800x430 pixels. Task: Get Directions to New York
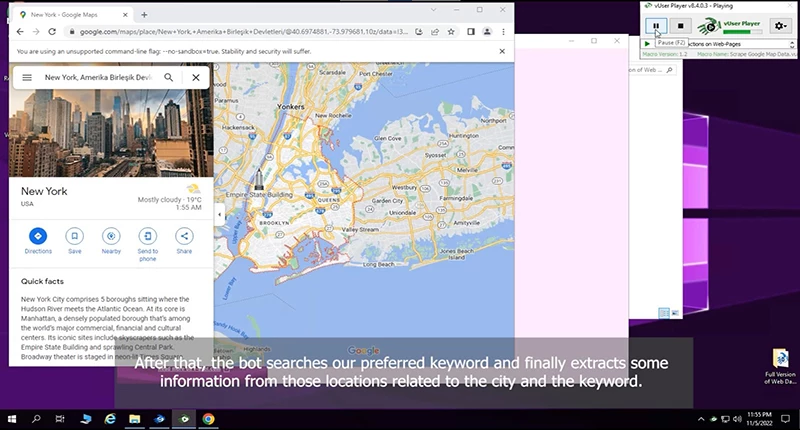pos(38,241)
